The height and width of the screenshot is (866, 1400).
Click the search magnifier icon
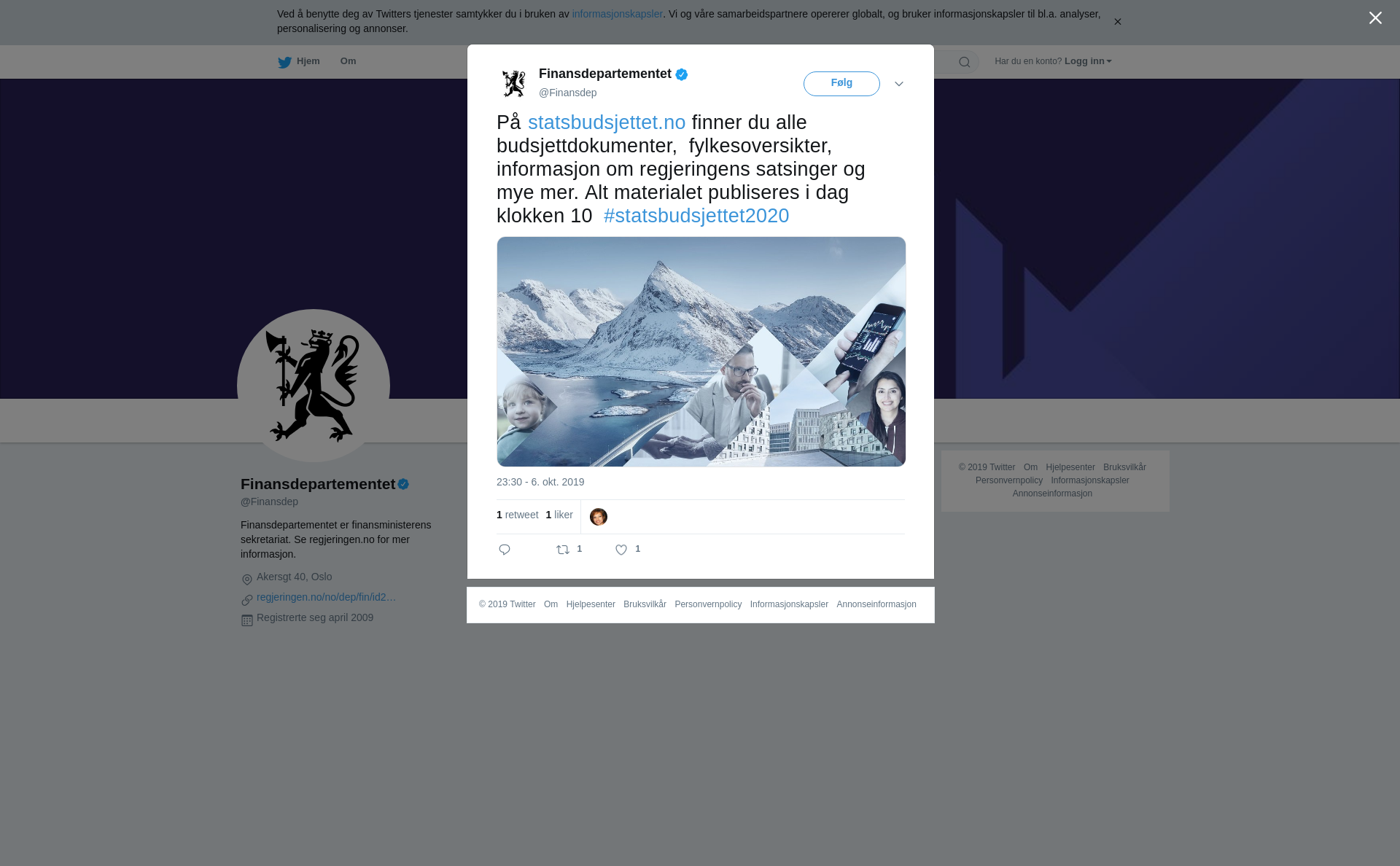pyautogui.click(x=965, y=62)
